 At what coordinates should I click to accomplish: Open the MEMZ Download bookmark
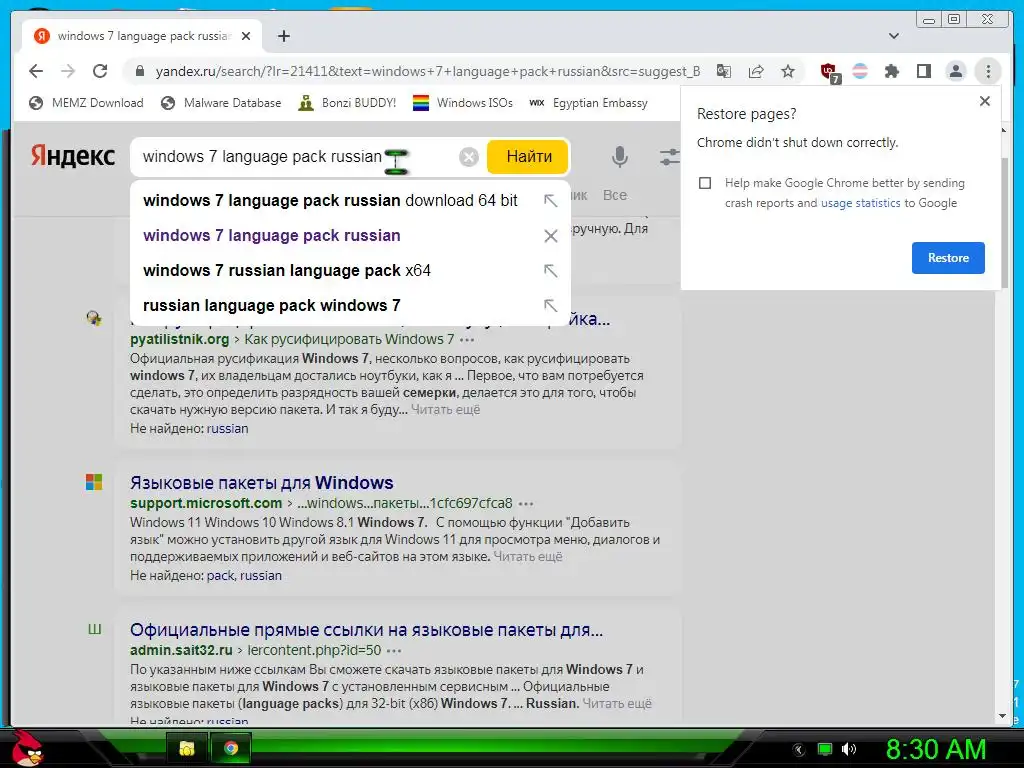pyautogui.click(x=86, y=103)
